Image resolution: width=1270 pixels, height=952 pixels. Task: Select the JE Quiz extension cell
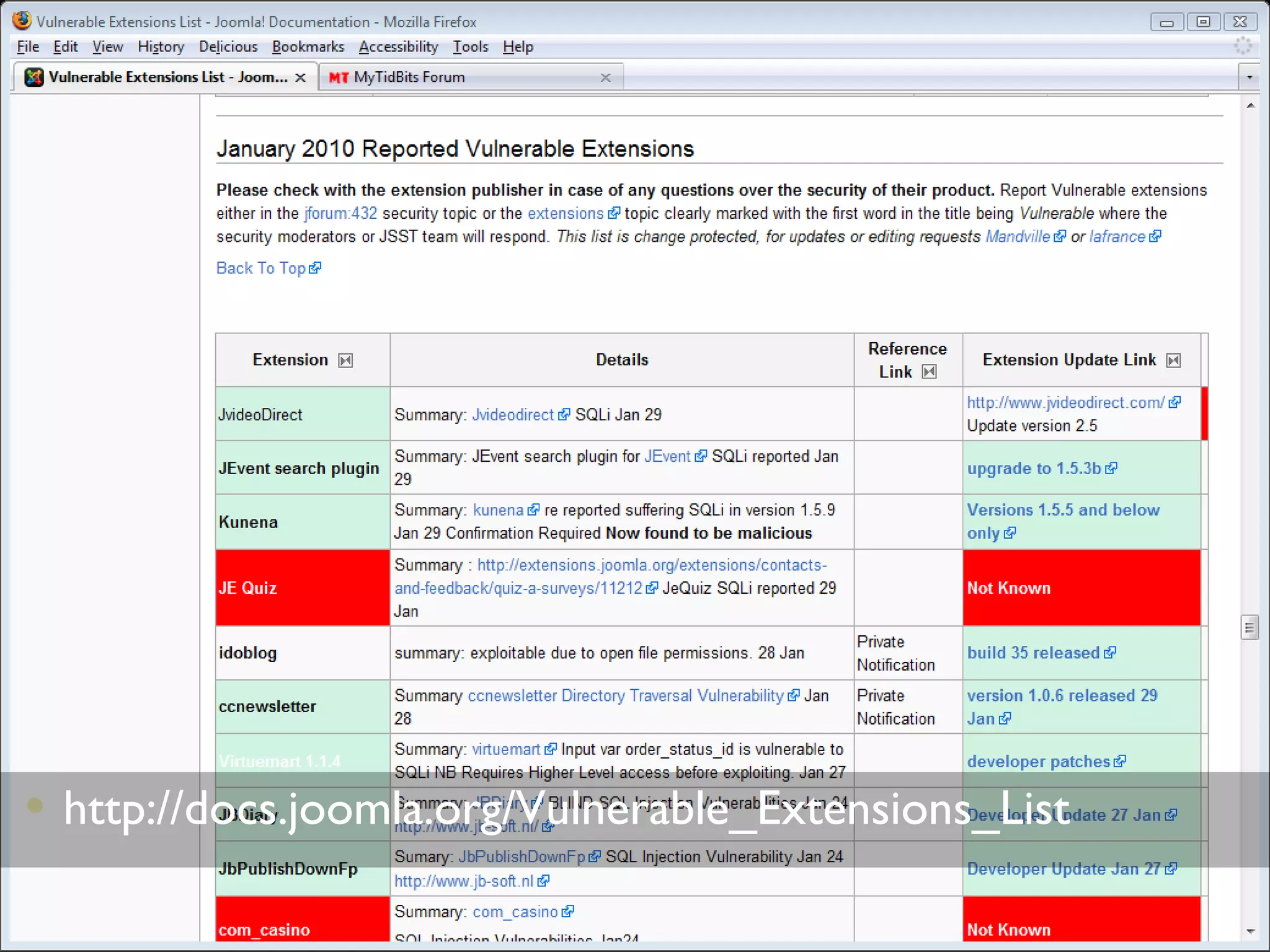pos(303,588)
